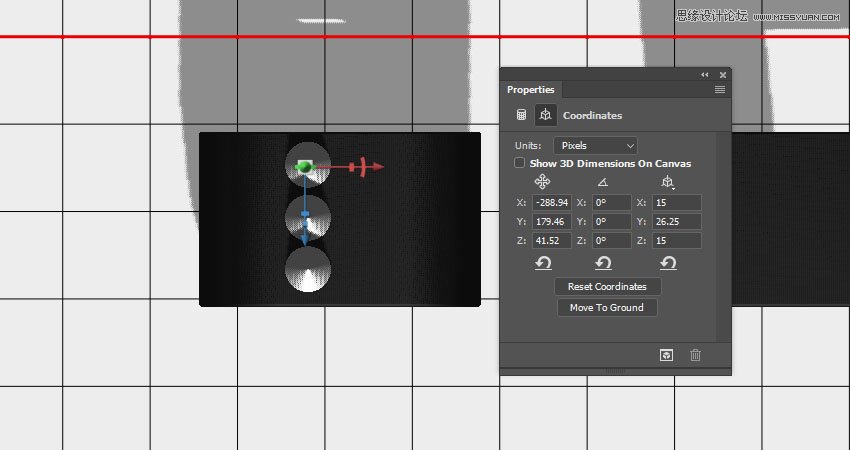This screenshot has width=850, height=450.
Task: Click the position move icon above X field
Action: click(x=542, y=181)
